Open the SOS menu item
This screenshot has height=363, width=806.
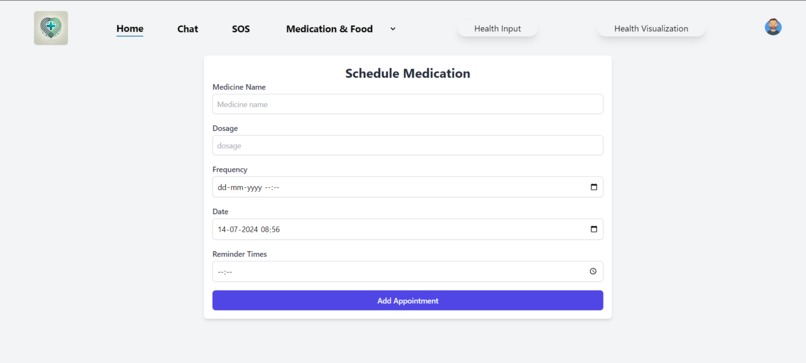(241, 29)
